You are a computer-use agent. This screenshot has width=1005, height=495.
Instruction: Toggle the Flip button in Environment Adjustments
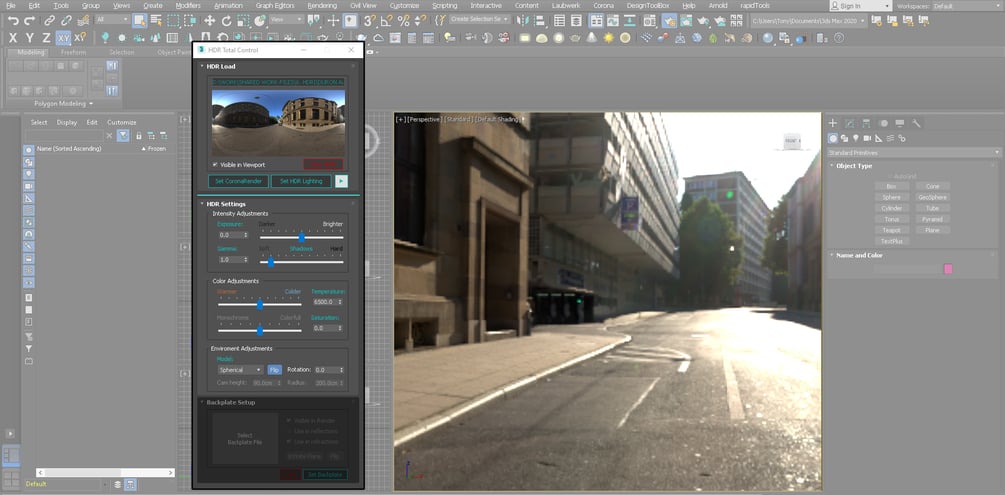point(274,370)
